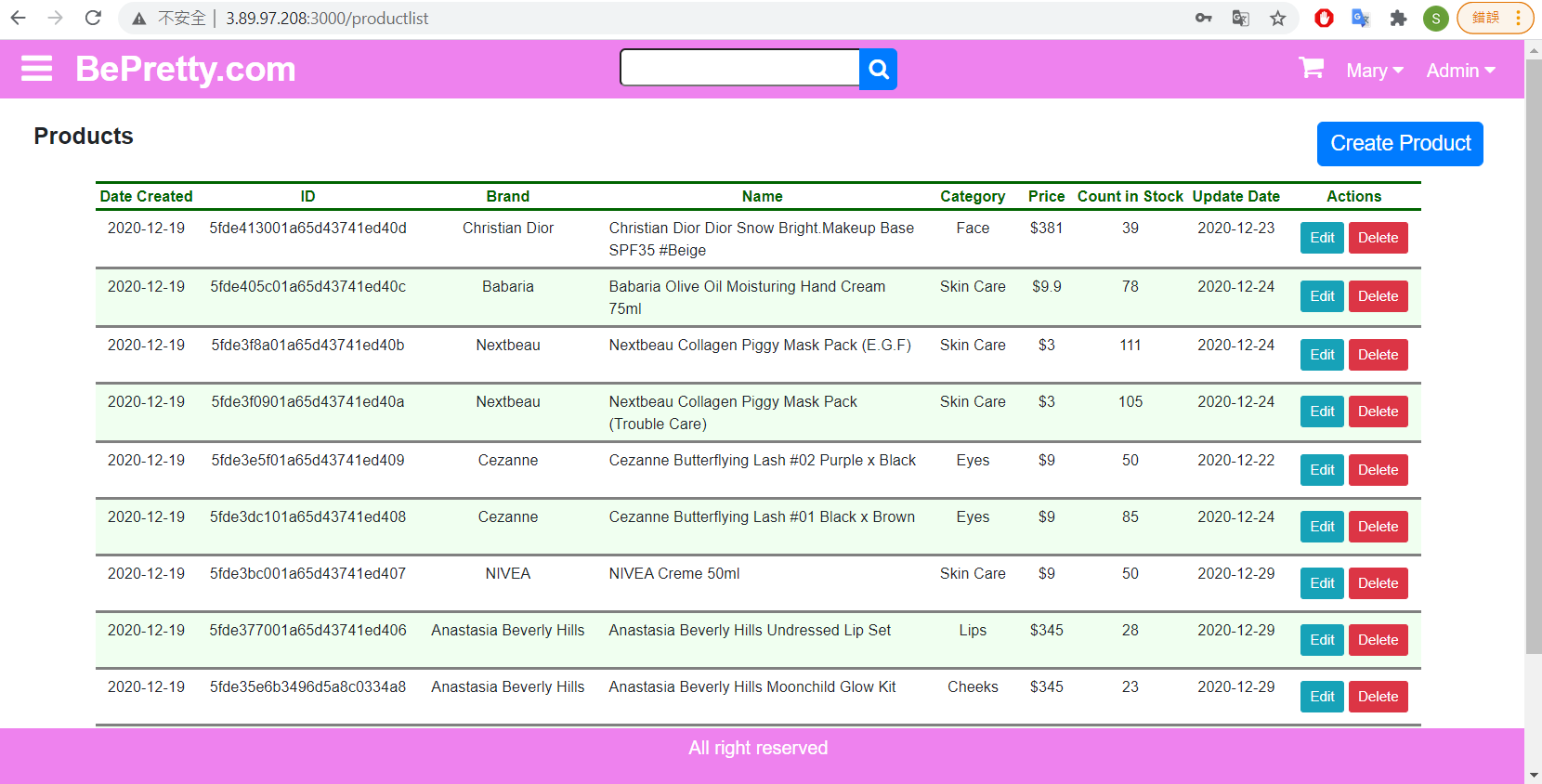
Task: Expand the Mary user dropdown
Action: click(1375, 71)
